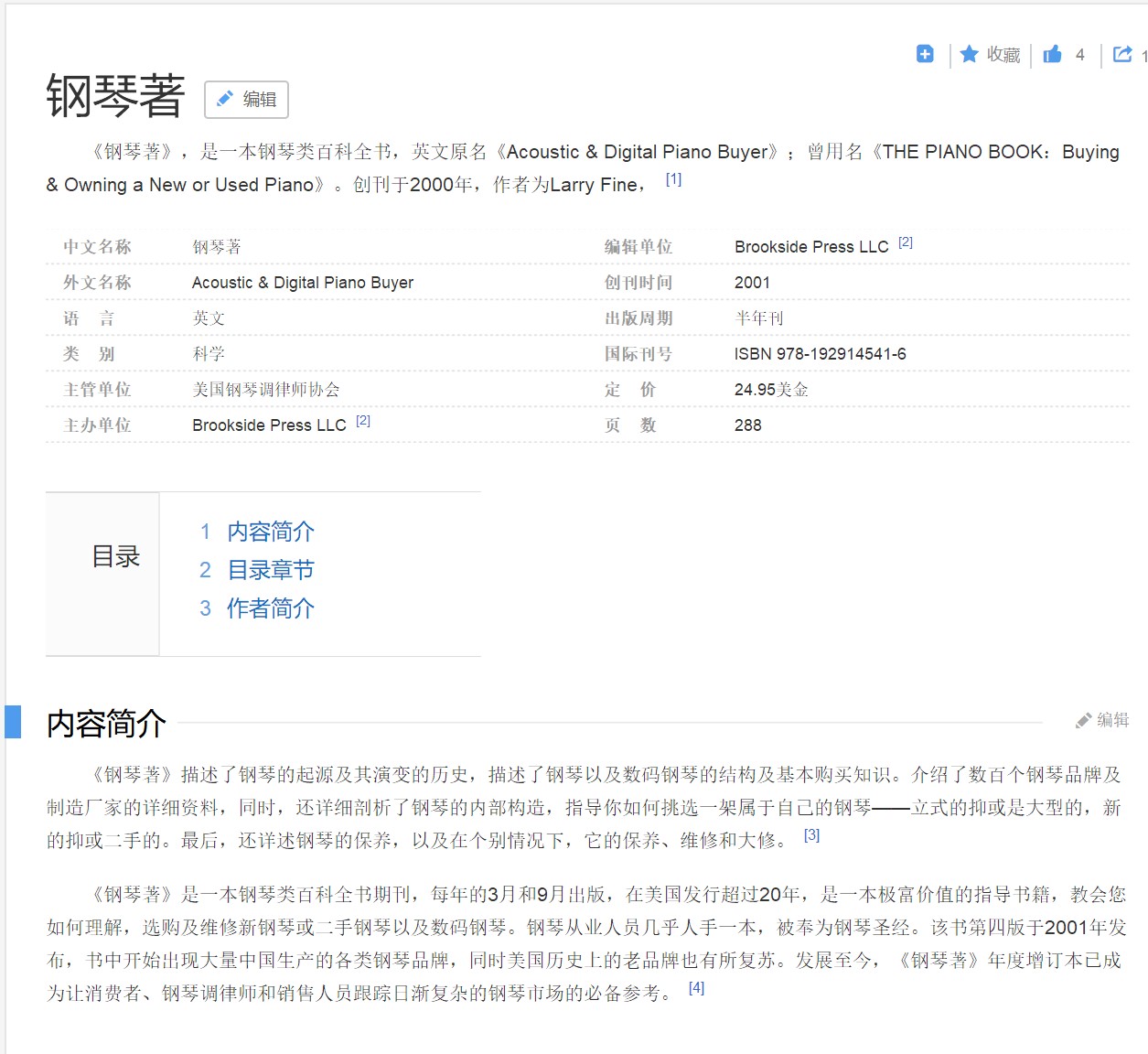Jump to 内容简介 in the table of contents
1148x1054 pixels.
[271, 532]
